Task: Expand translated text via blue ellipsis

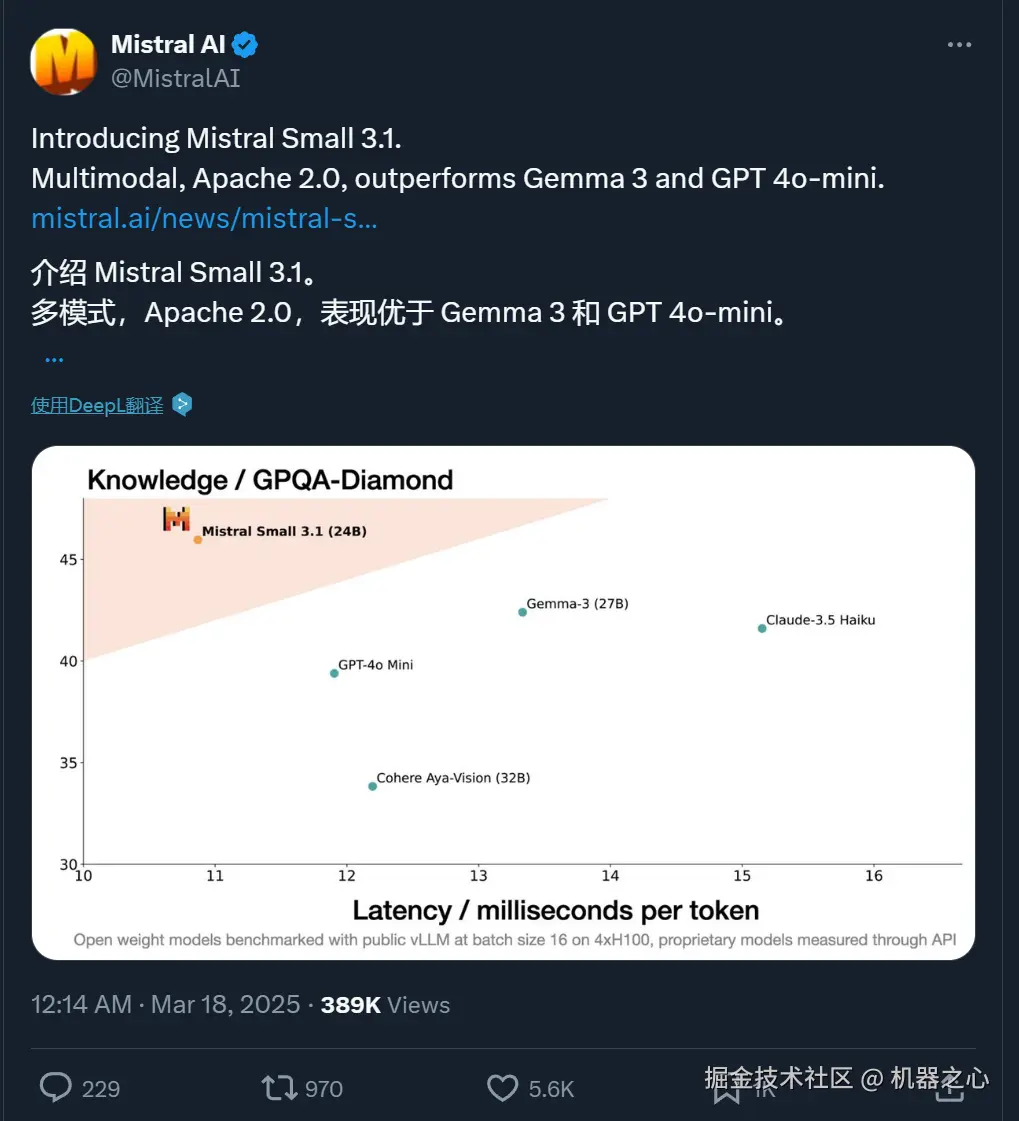Action: (x=54, y=360)
